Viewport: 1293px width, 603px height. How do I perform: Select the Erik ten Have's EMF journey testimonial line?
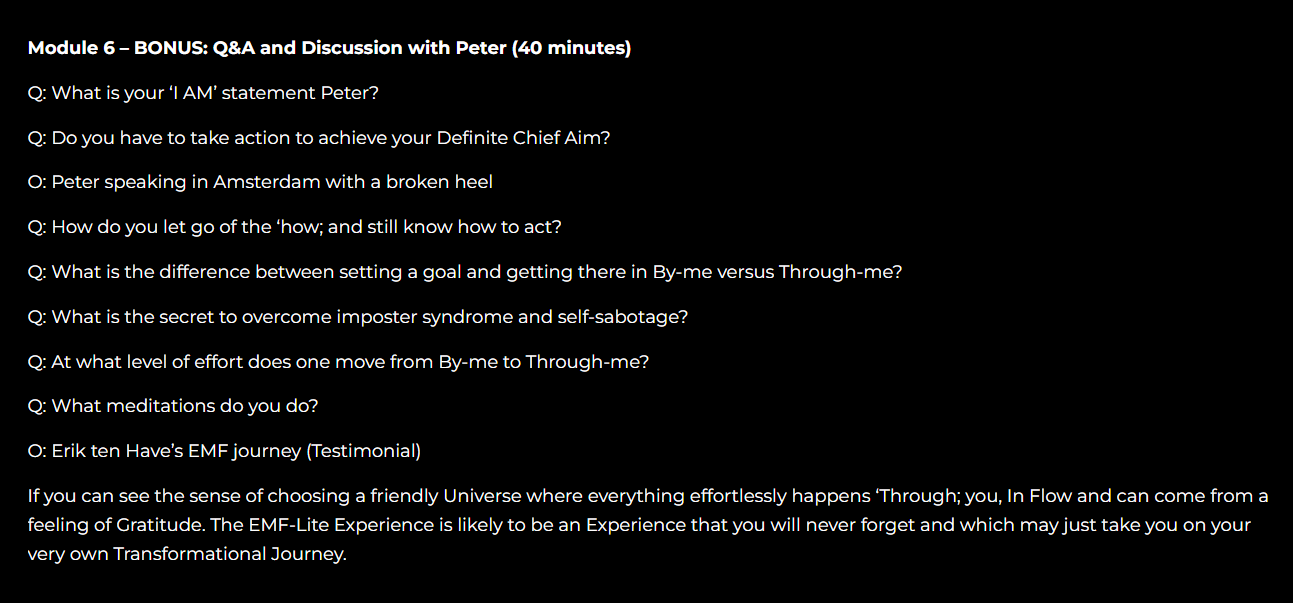[x=224, y=451]
